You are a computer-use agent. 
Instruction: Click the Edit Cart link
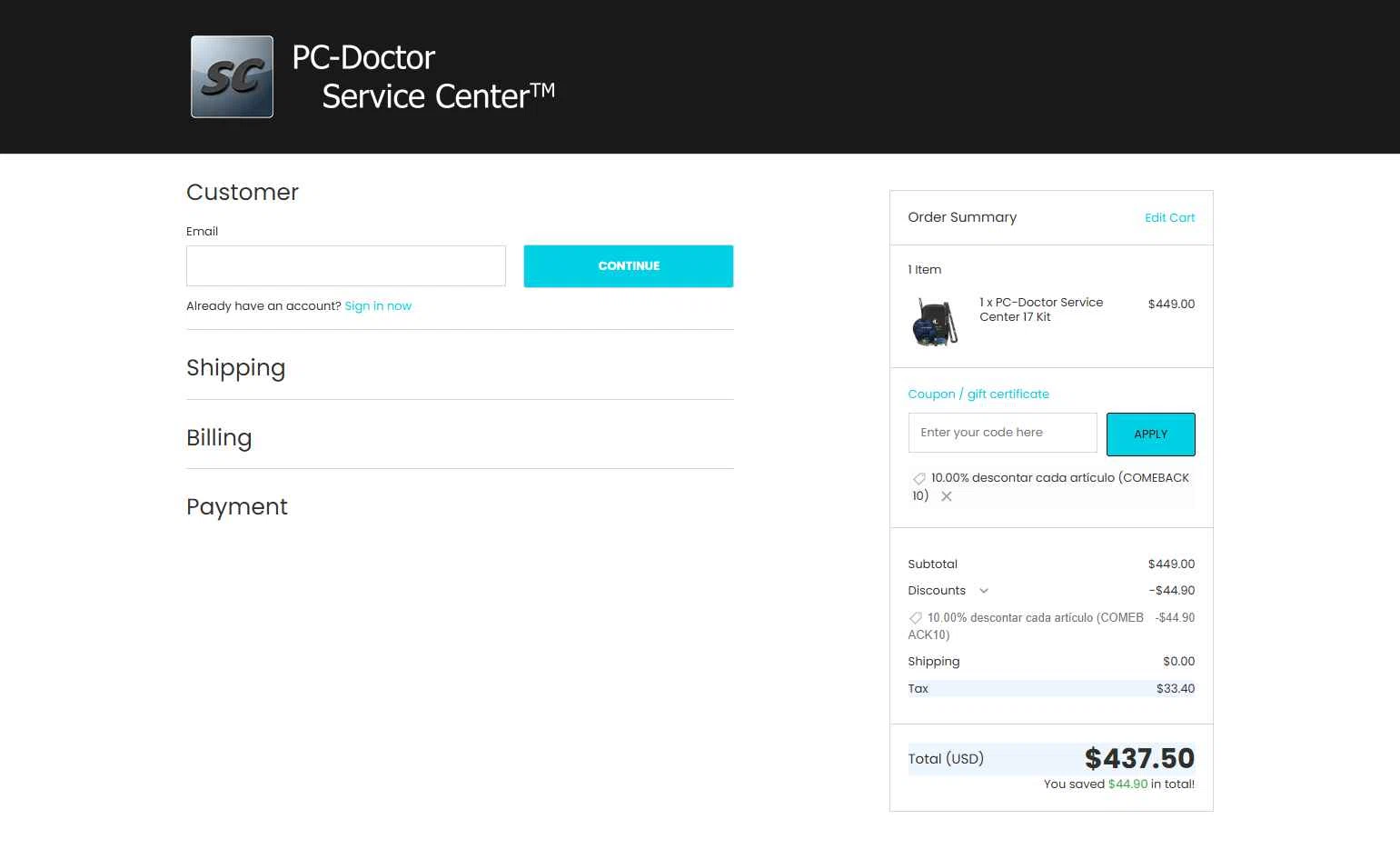(x=1169, y=217)
